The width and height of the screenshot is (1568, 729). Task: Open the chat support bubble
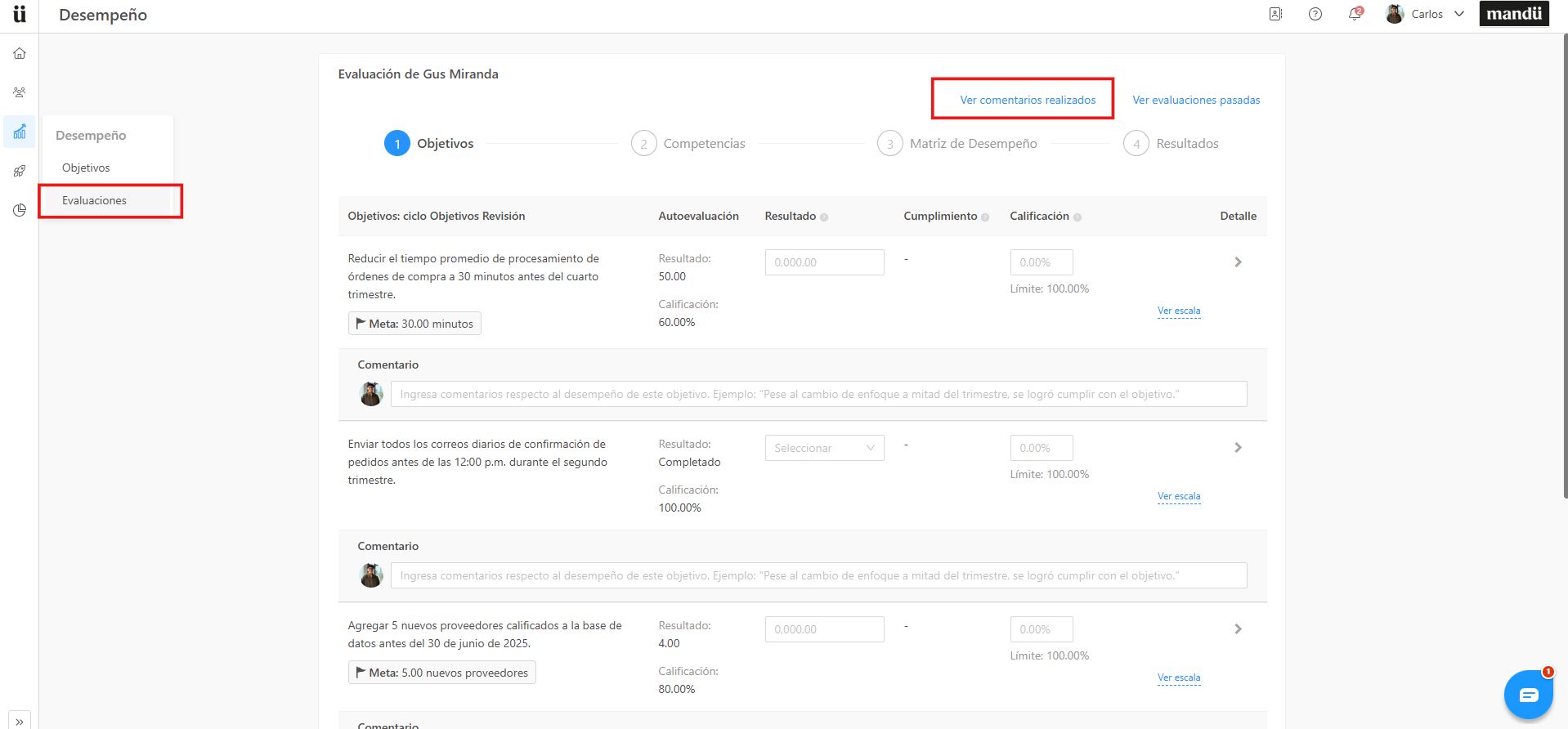(1528, 695)
